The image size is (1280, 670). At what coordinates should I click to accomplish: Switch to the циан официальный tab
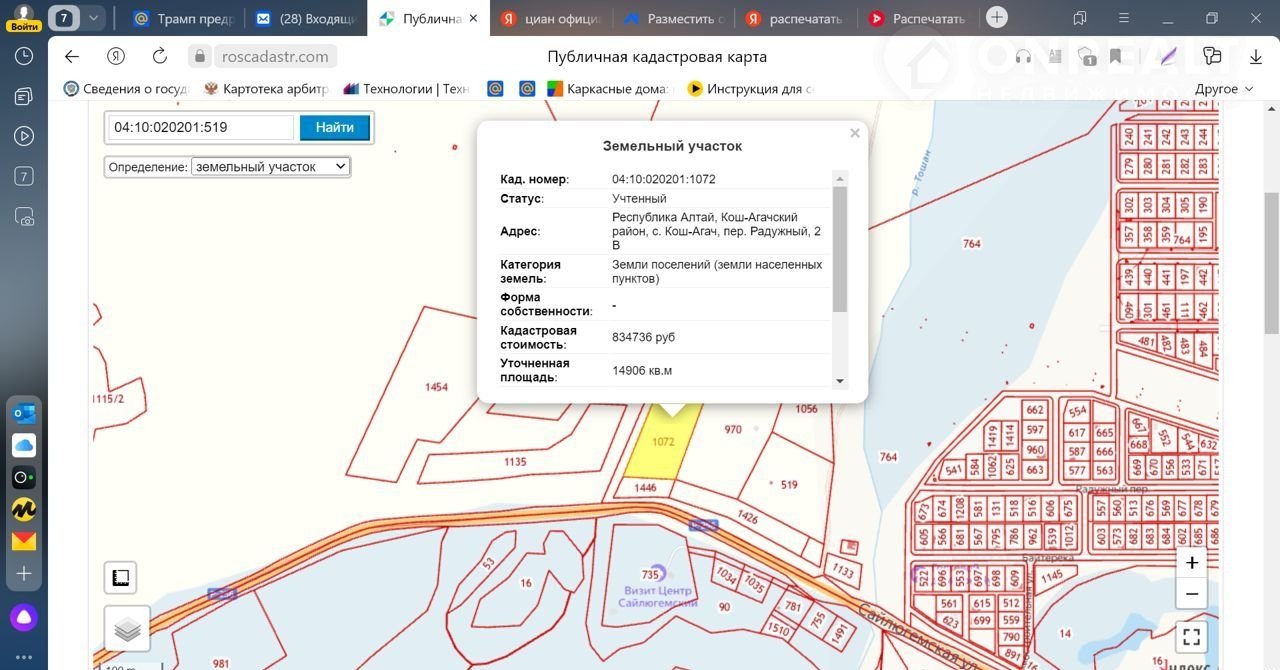552,19
